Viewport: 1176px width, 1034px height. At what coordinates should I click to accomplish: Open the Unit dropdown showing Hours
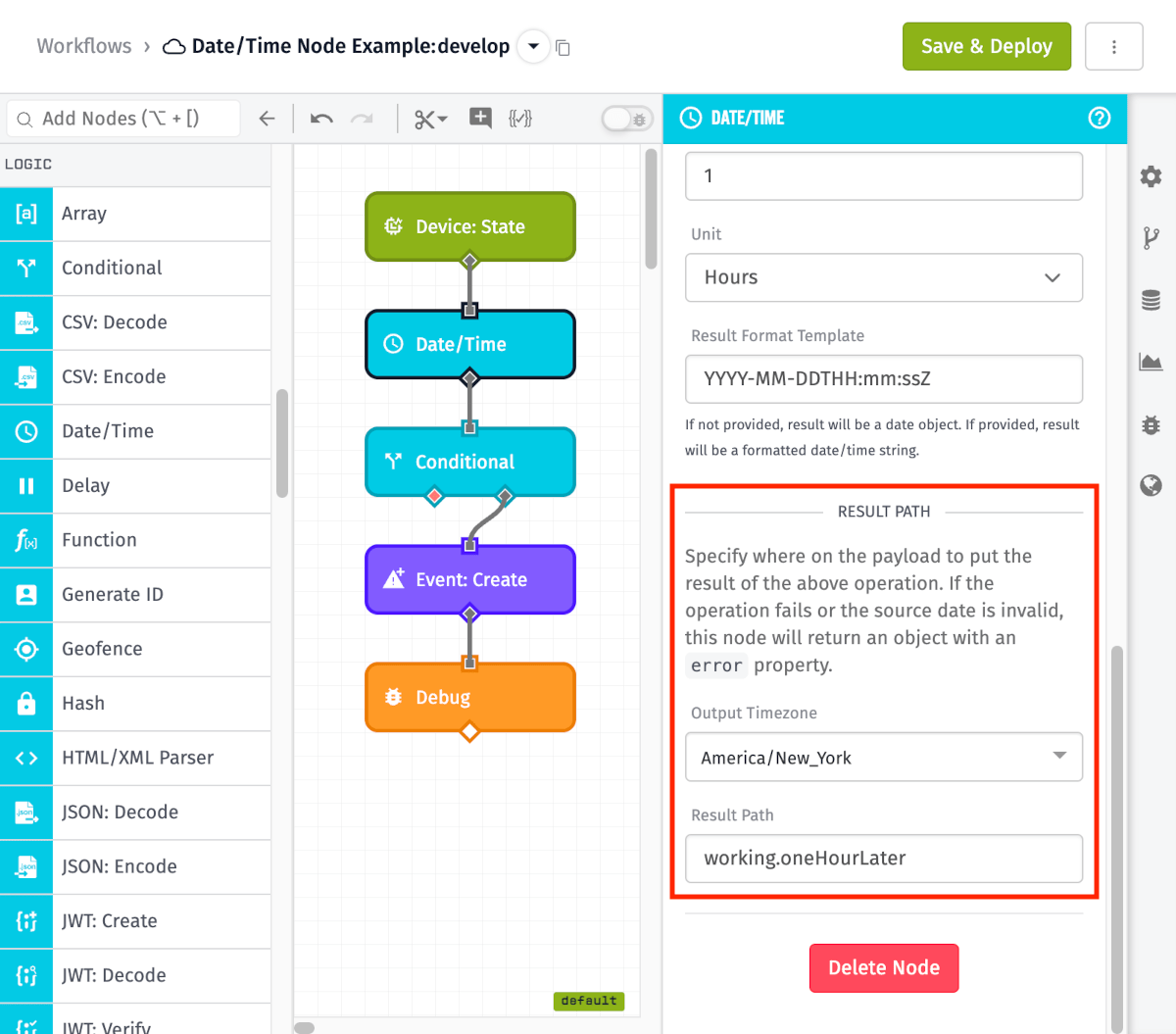[884, 277]
